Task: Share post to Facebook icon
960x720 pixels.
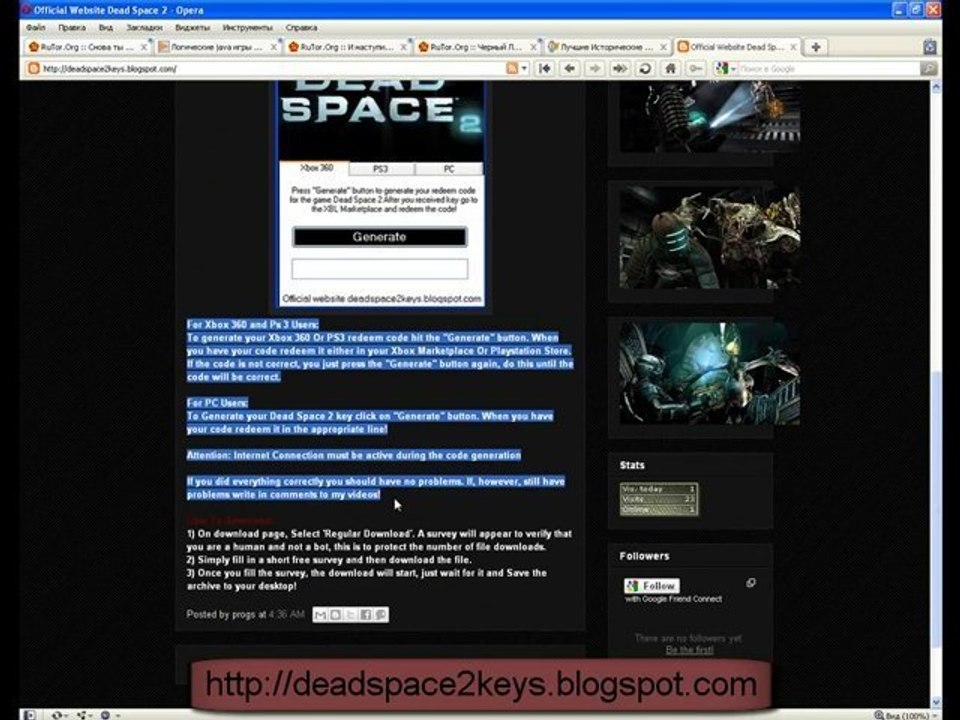Action: click(x=366, y=615)
